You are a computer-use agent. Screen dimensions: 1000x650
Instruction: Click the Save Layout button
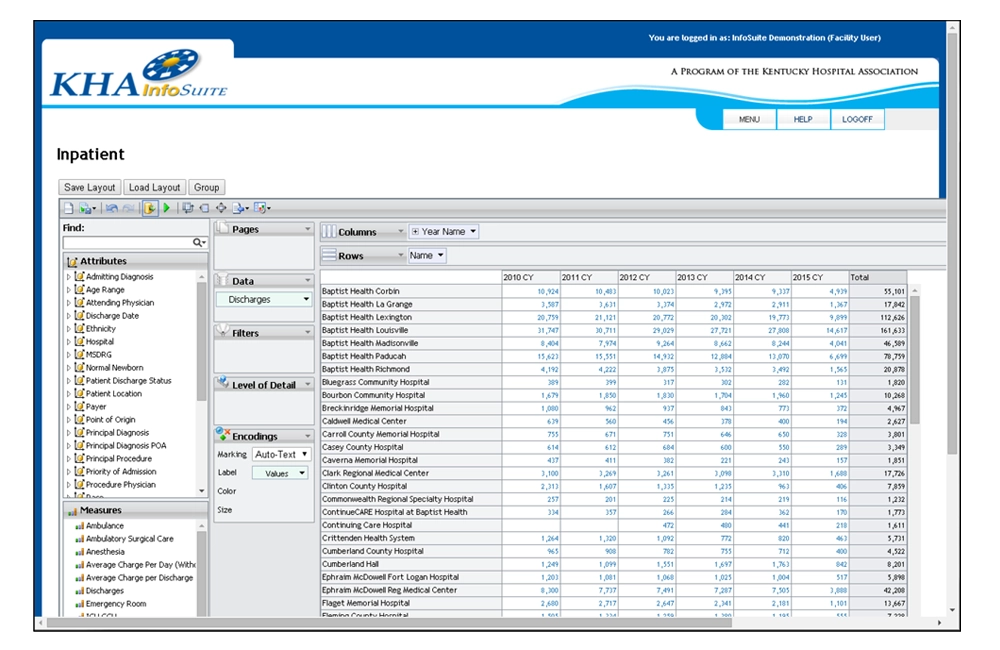click(x=90, y=187)
